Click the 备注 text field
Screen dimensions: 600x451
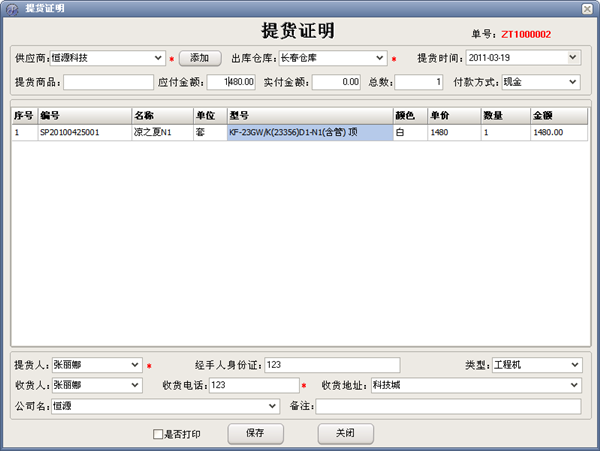[448, 406]
